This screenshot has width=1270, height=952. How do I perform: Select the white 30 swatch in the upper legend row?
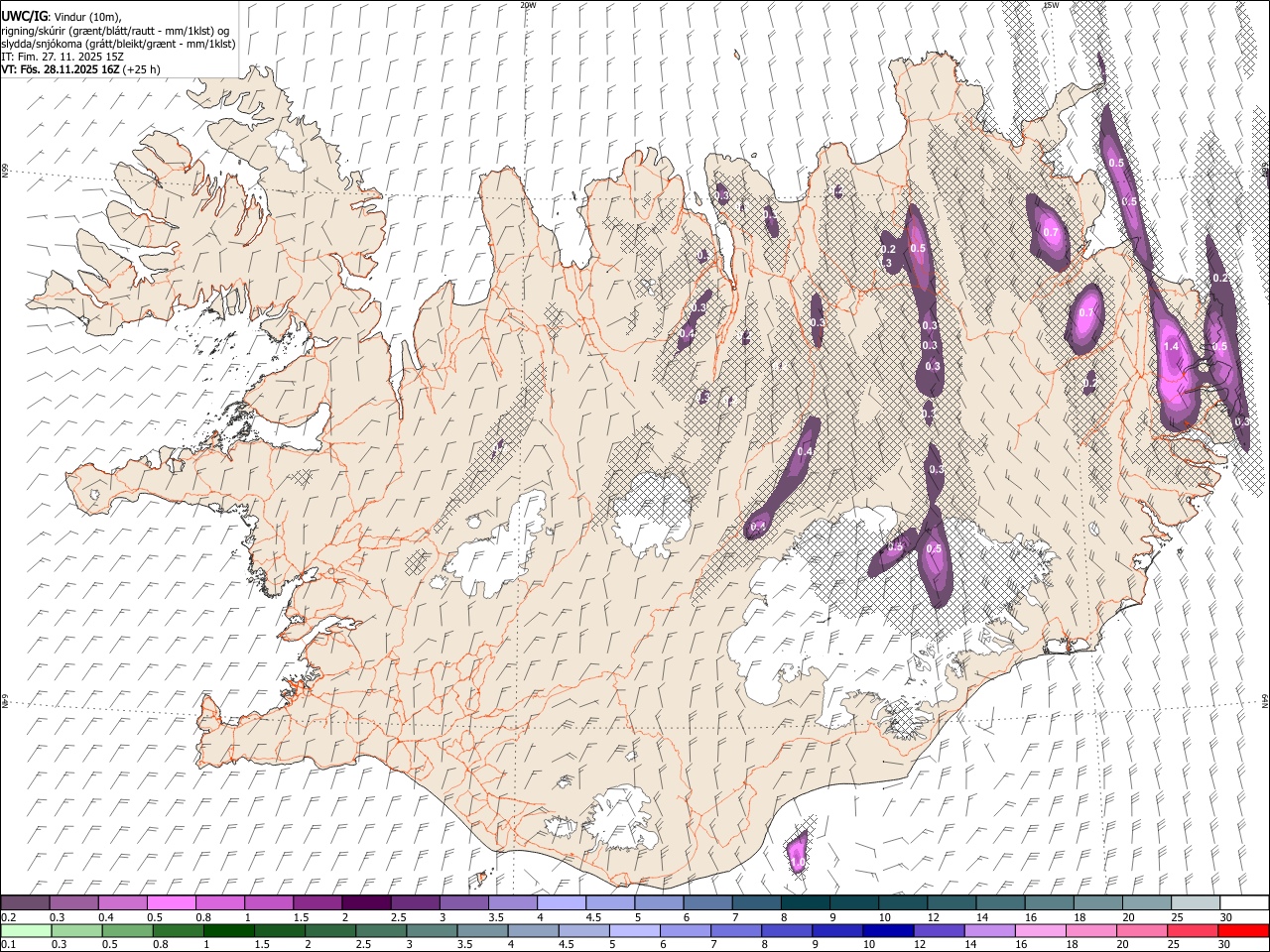point(1243,902)
